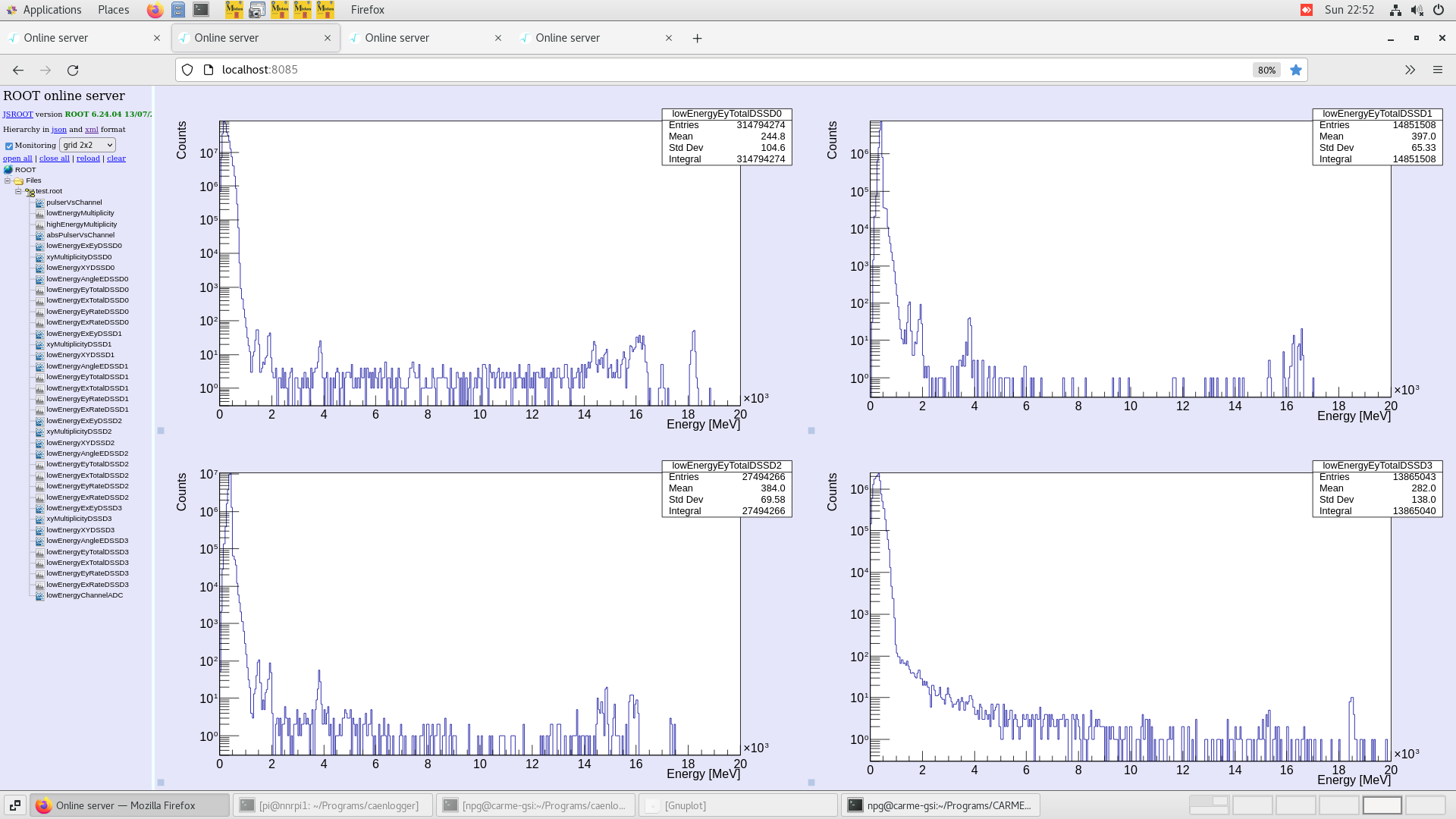This screenshot has width=1456, height=819.
Task: Click the JSROOT hyperlink
Action: pos(17,115)
